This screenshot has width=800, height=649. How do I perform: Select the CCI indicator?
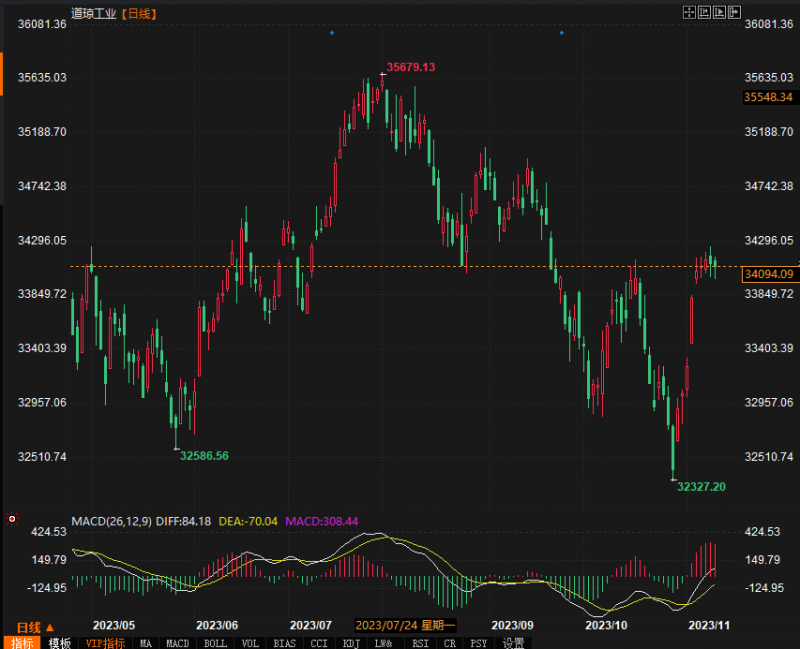[320, 643]
